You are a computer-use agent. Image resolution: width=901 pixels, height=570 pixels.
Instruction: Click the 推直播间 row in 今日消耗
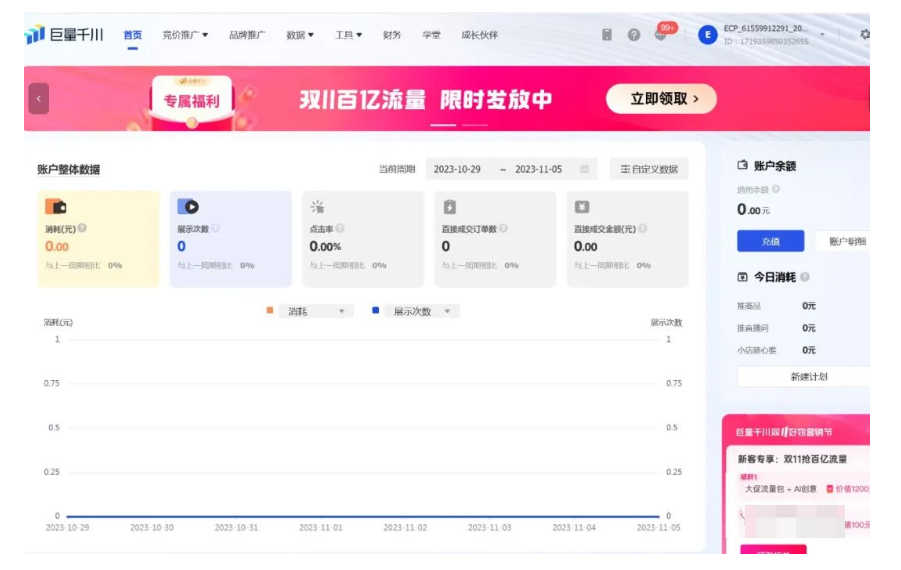pyautogui.click(x=776, y=328)
